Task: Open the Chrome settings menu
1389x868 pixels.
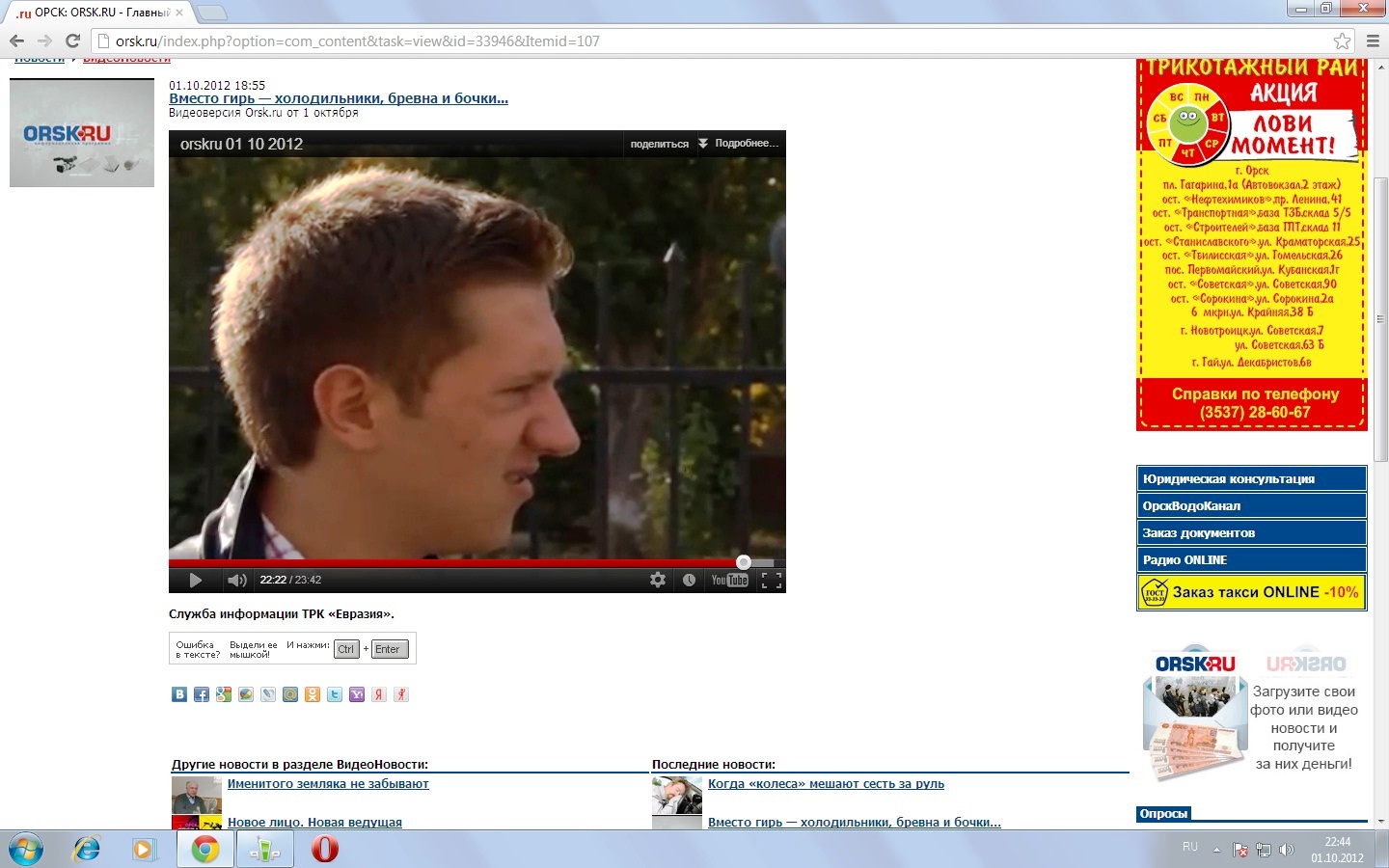Action: tap(1373, 41)
